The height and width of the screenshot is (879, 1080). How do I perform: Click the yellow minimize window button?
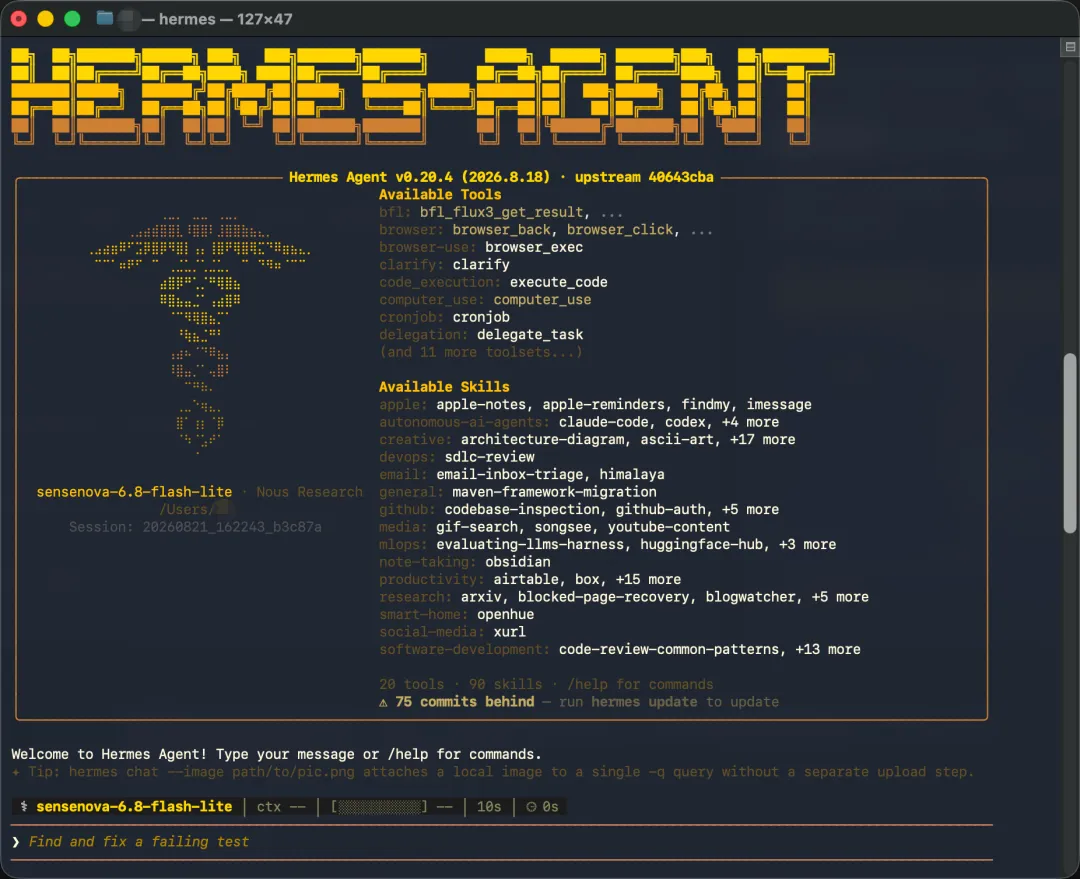click(45, 19)
